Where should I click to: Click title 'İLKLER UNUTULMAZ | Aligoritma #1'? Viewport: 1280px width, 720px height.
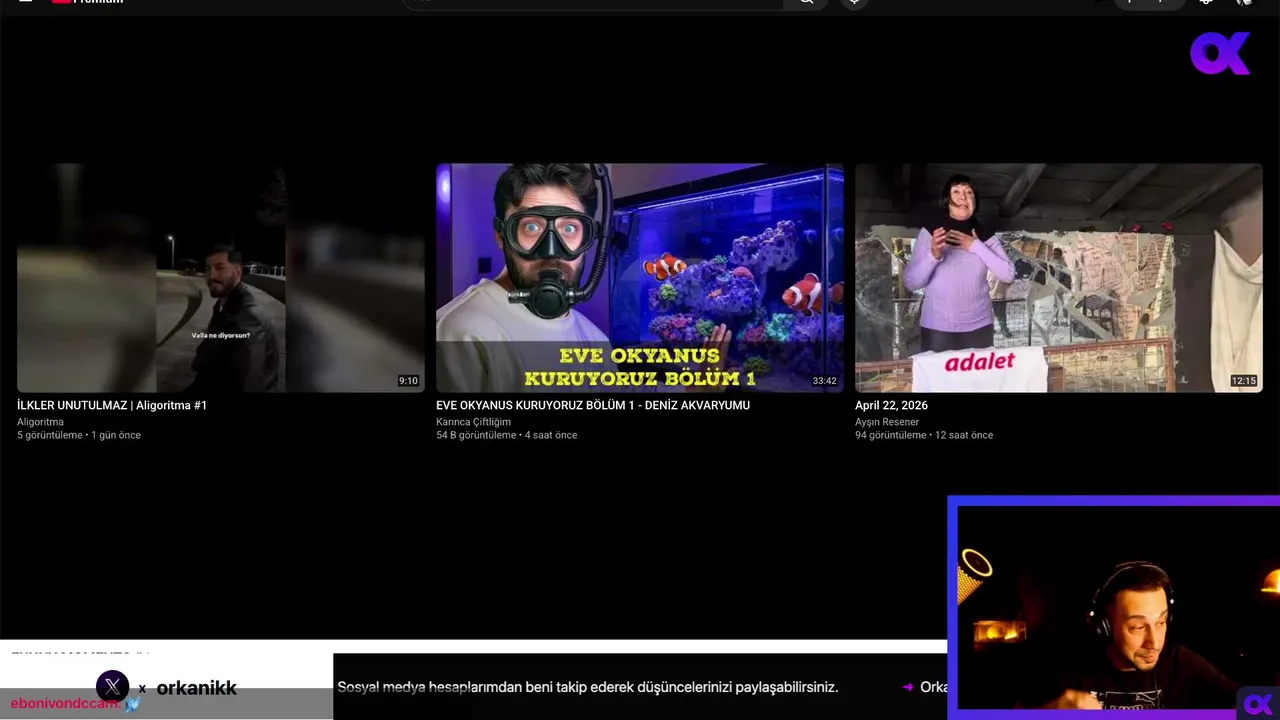point(112,405)
